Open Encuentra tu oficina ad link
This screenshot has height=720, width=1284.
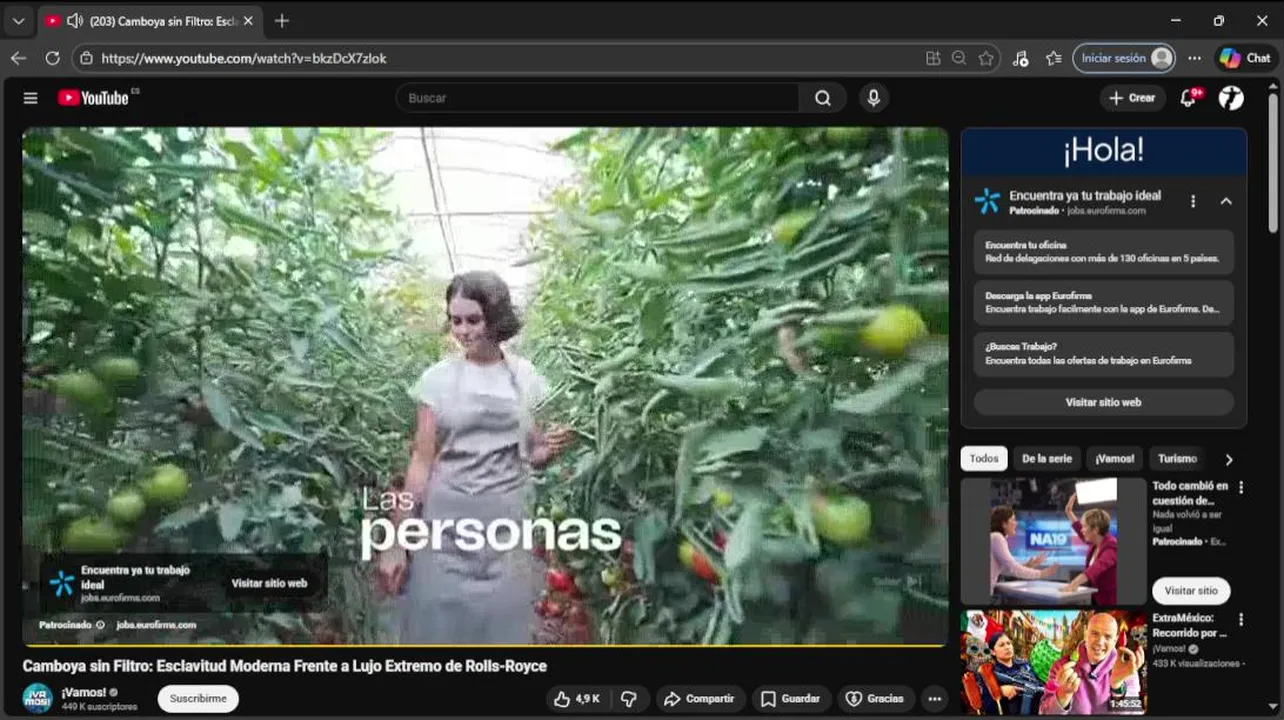[x=1103, y=251]
